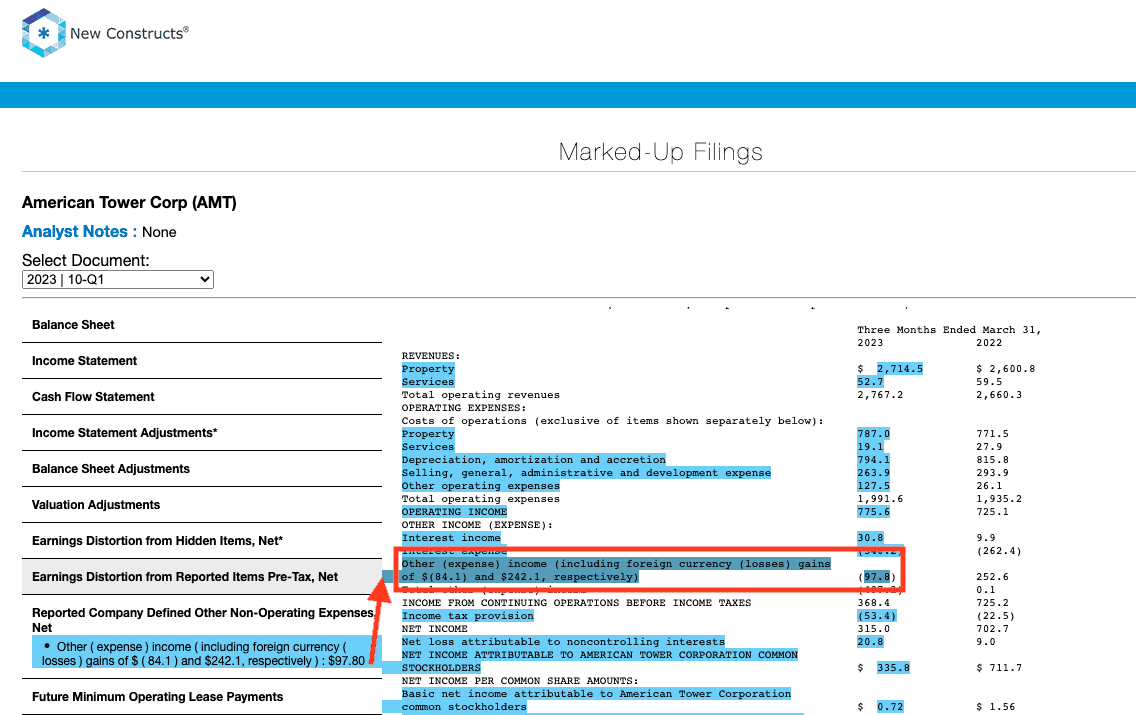
Task: Click the Analyst Notes link
Action: point(79,232)
